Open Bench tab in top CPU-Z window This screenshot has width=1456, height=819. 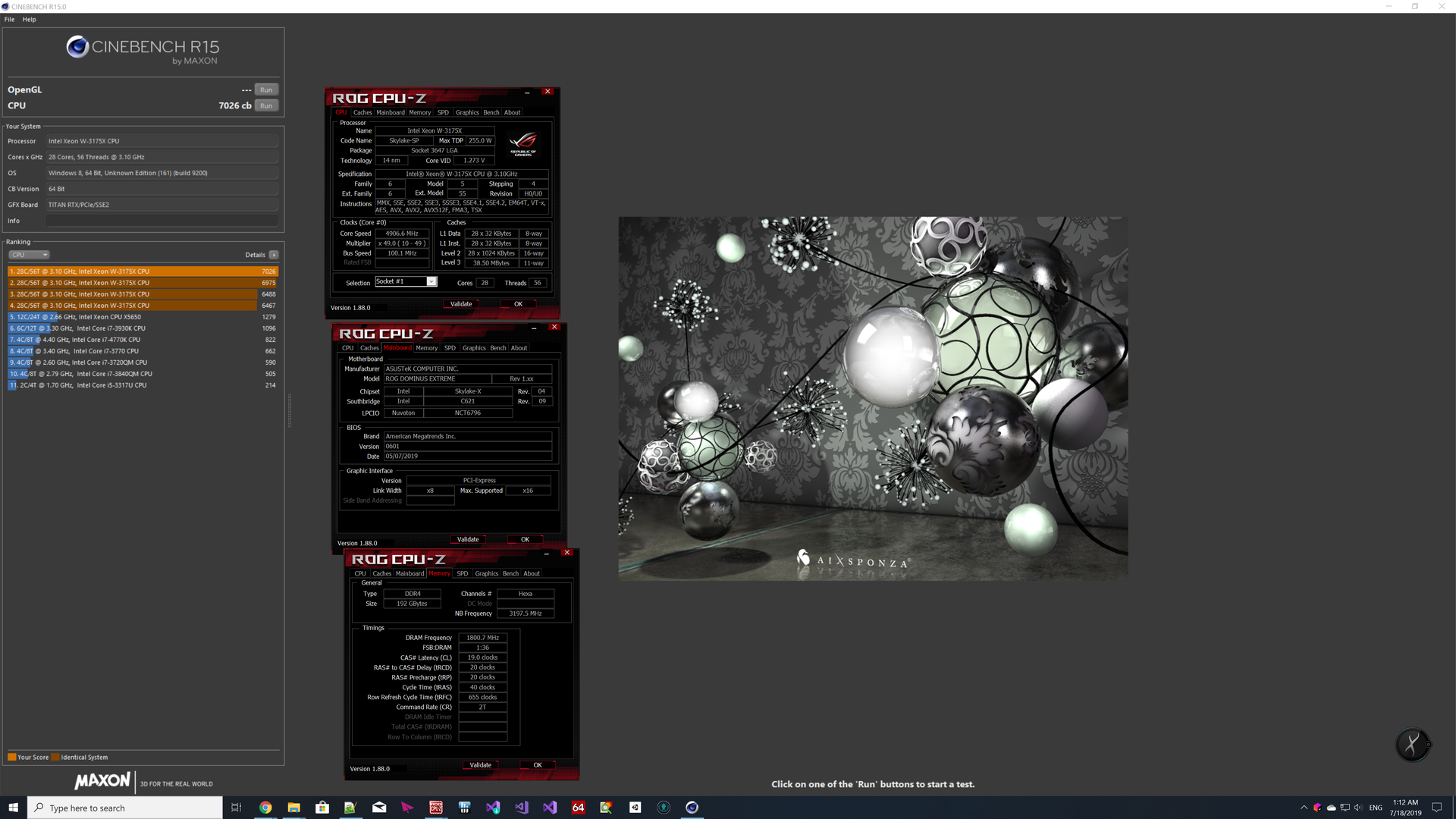coord(491,112)
